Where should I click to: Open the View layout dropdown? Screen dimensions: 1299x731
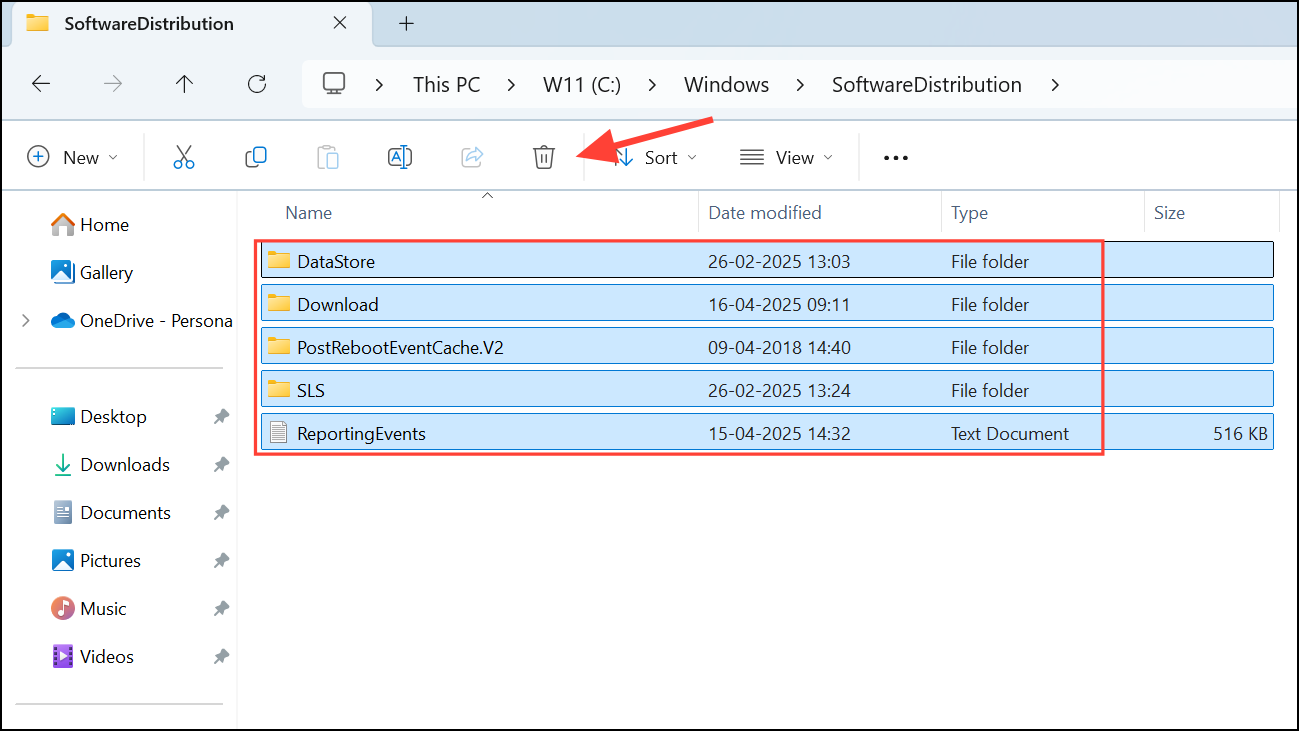(x=787, y=157)
